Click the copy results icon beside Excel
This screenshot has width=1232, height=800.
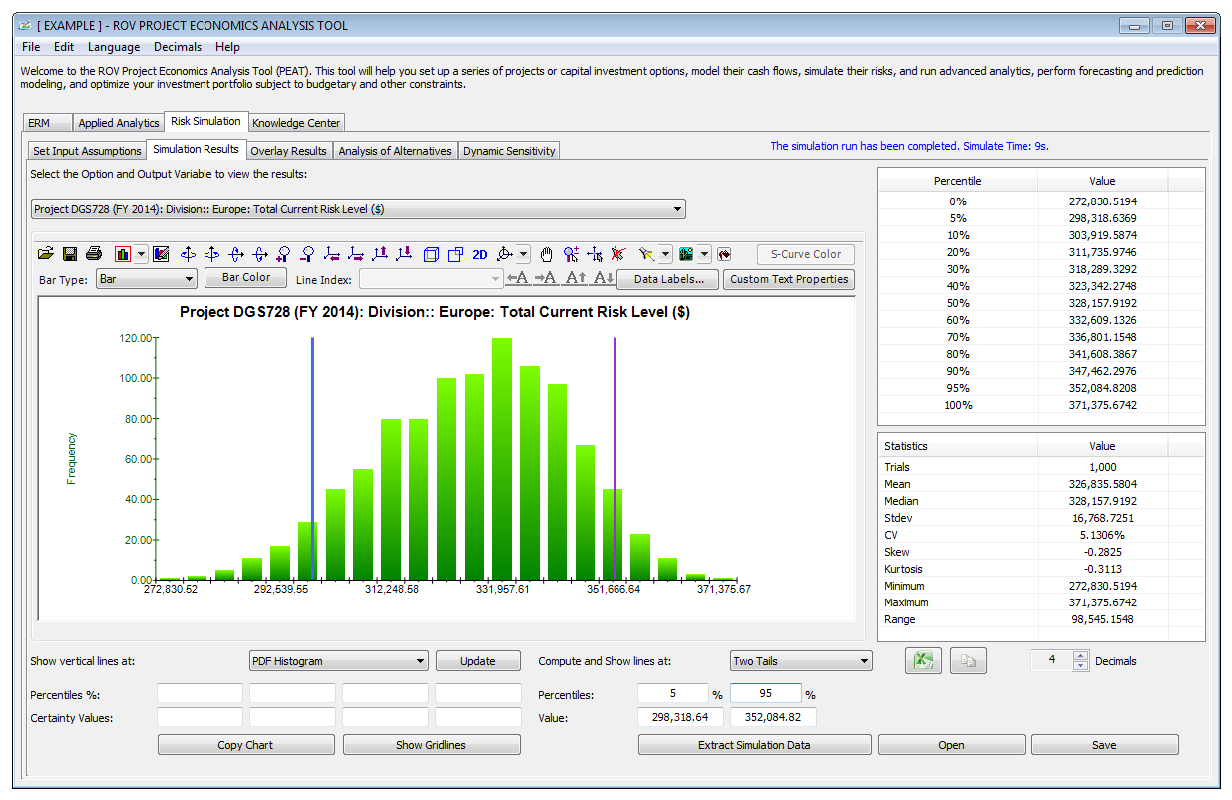point(968,661)
